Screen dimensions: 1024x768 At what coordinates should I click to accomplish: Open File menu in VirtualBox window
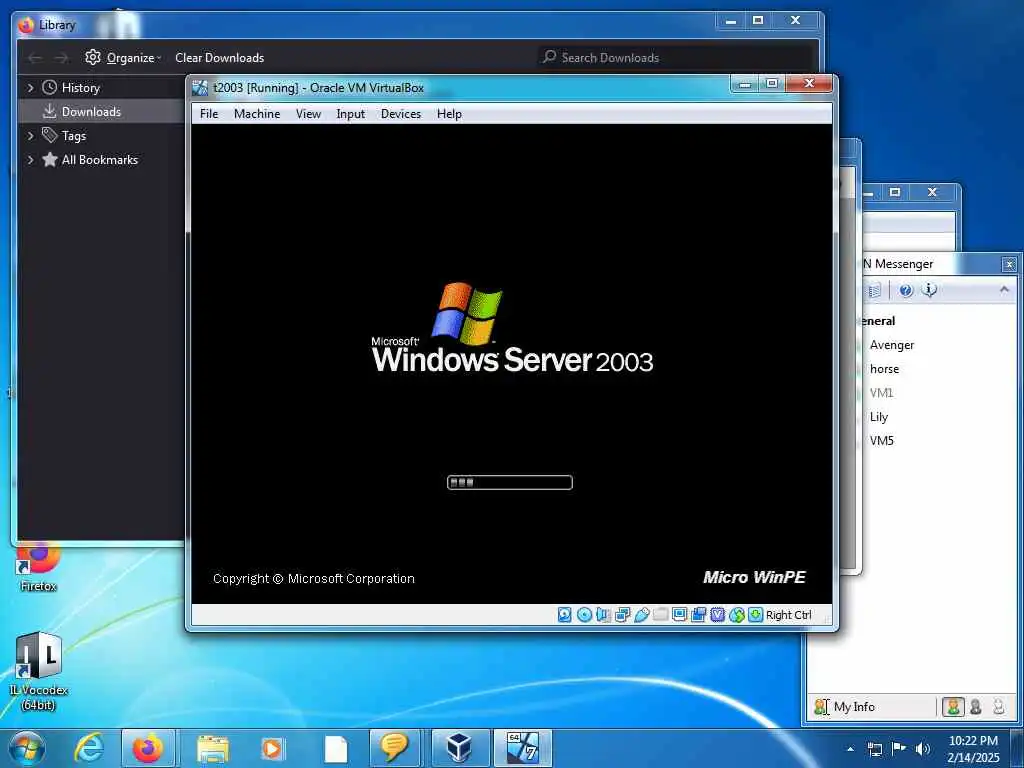click(209, 114)
